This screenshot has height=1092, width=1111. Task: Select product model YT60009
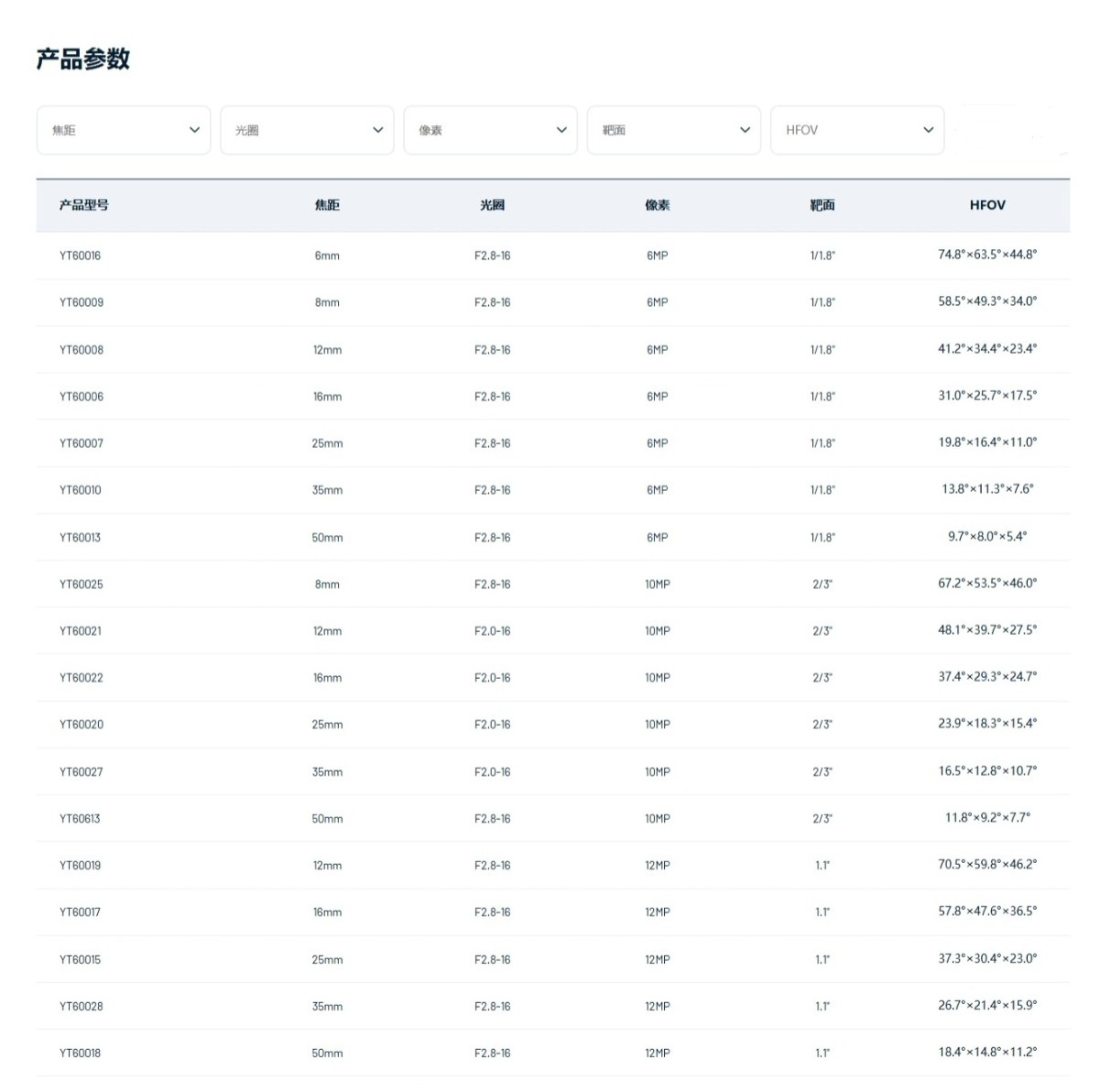82,302
